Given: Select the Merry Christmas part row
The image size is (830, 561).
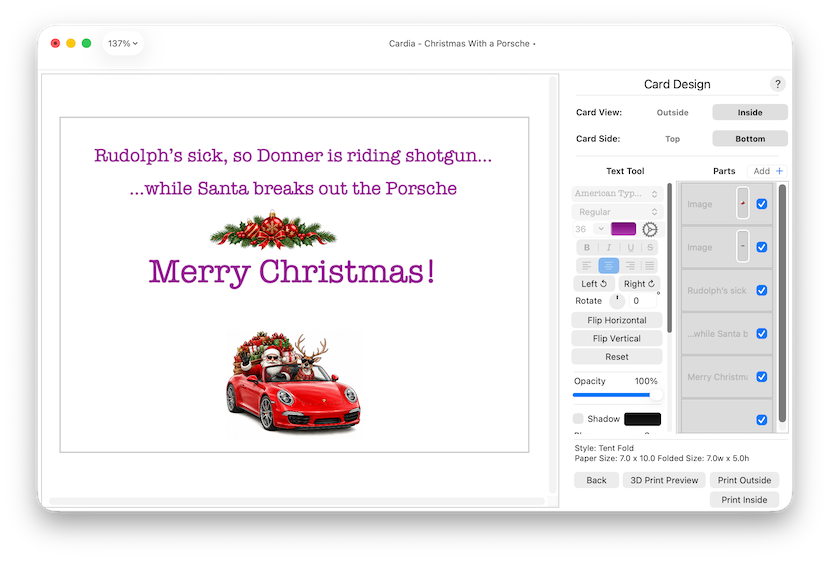Looking at the screenshot, I should point(726,377).
